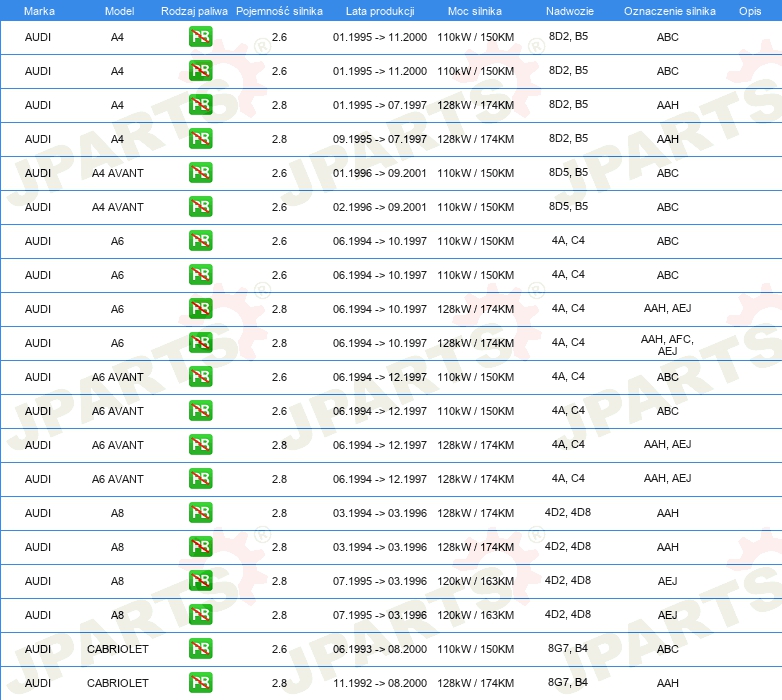Click 'A4 AVANT' in row starting 02.1996

coord(118,207)
